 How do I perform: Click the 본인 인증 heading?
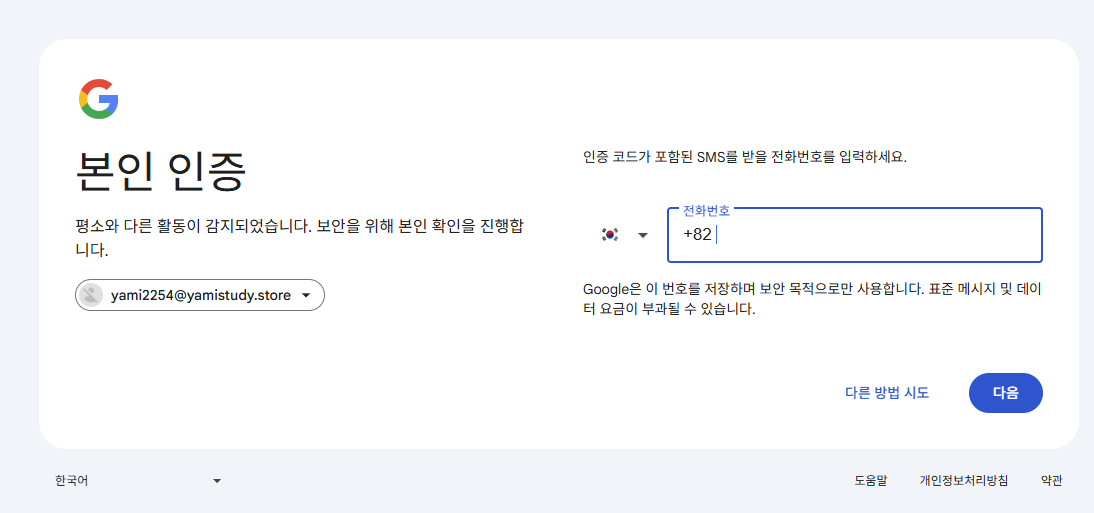point(160,172)
